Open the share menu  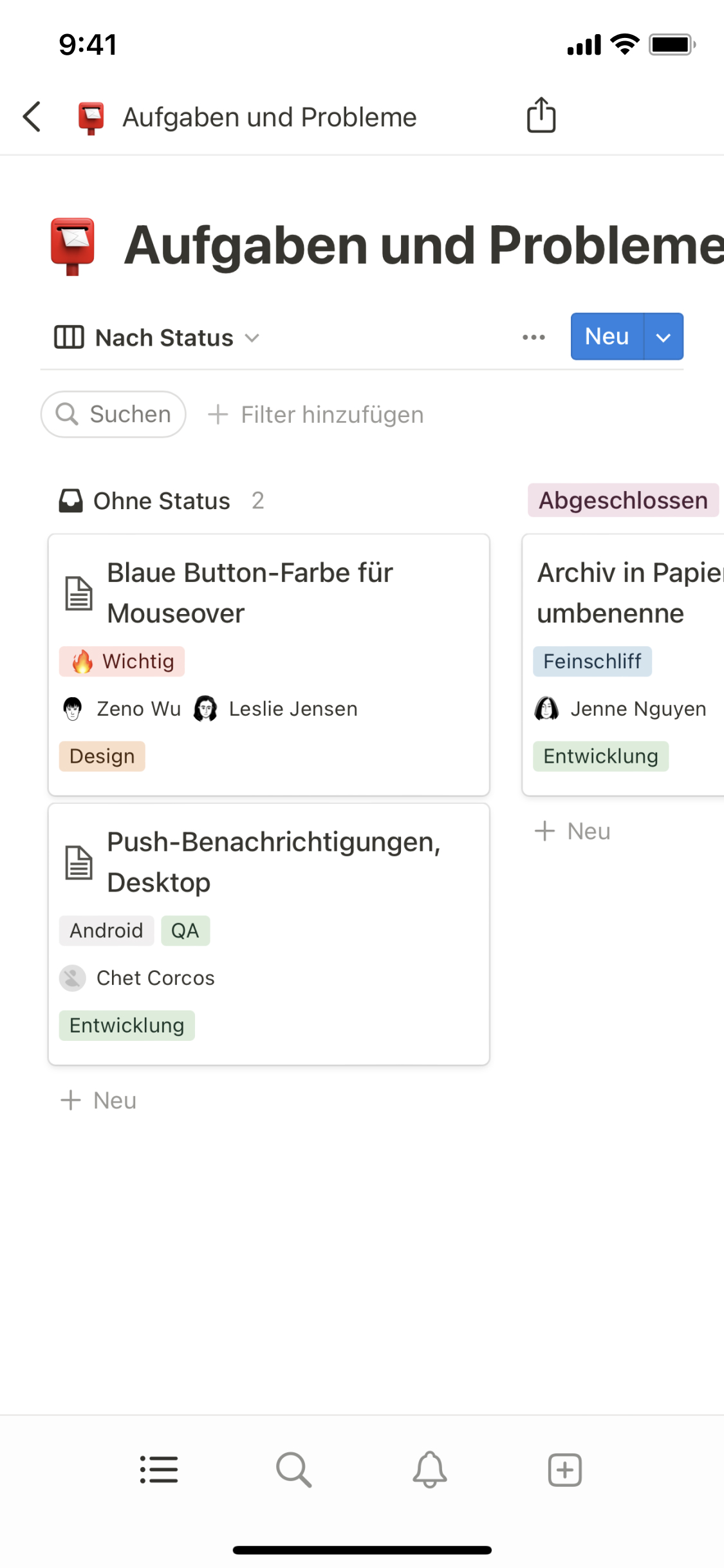[540, 115]
